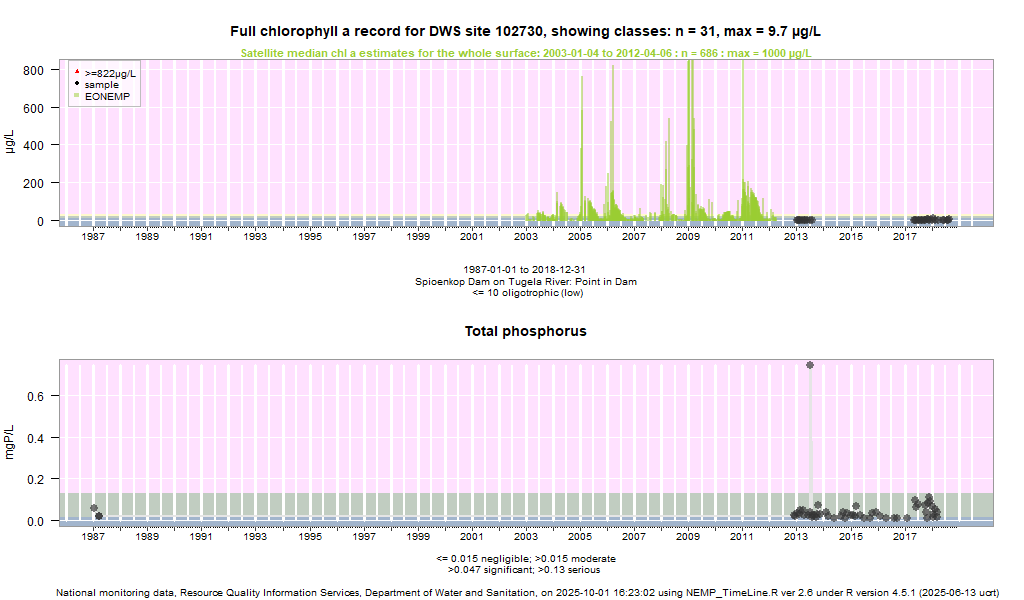This screenshot has width=1024, height=600.
Task: Click the µg/L y-axis title
Action: 10,141
